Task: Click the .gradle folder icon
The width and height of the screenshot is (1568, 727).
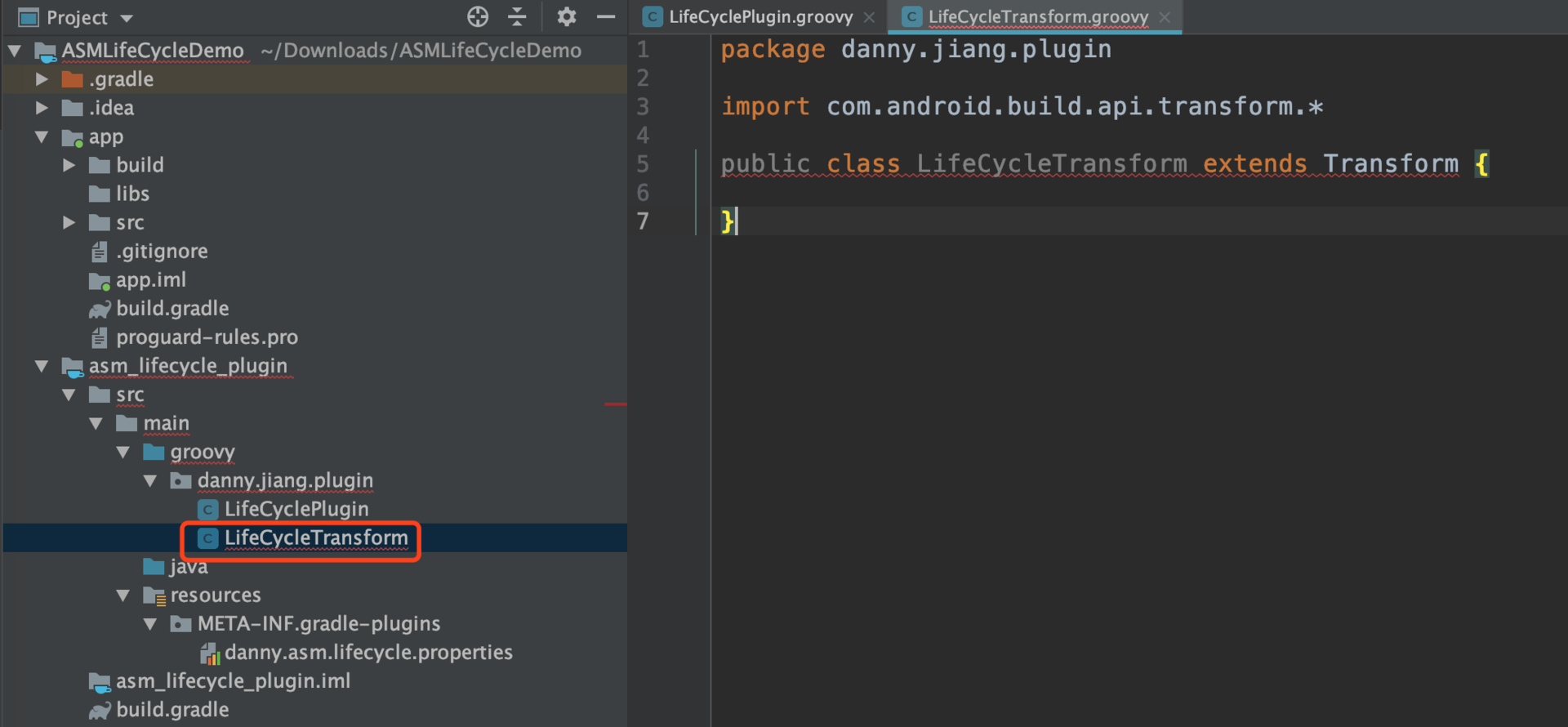Action: point(73,79)
